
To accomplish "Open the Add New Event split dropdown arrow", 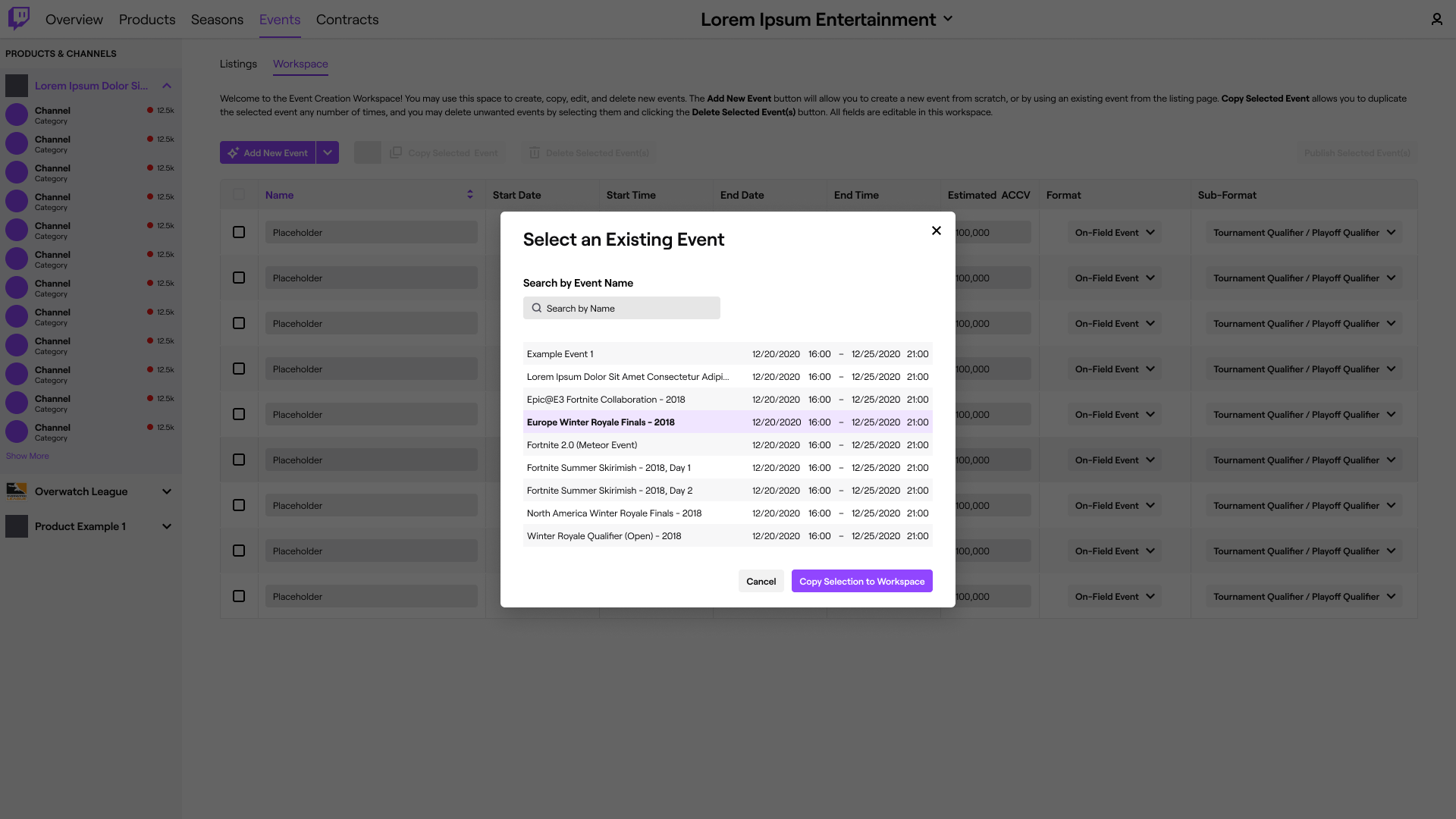I will point(328,152).
